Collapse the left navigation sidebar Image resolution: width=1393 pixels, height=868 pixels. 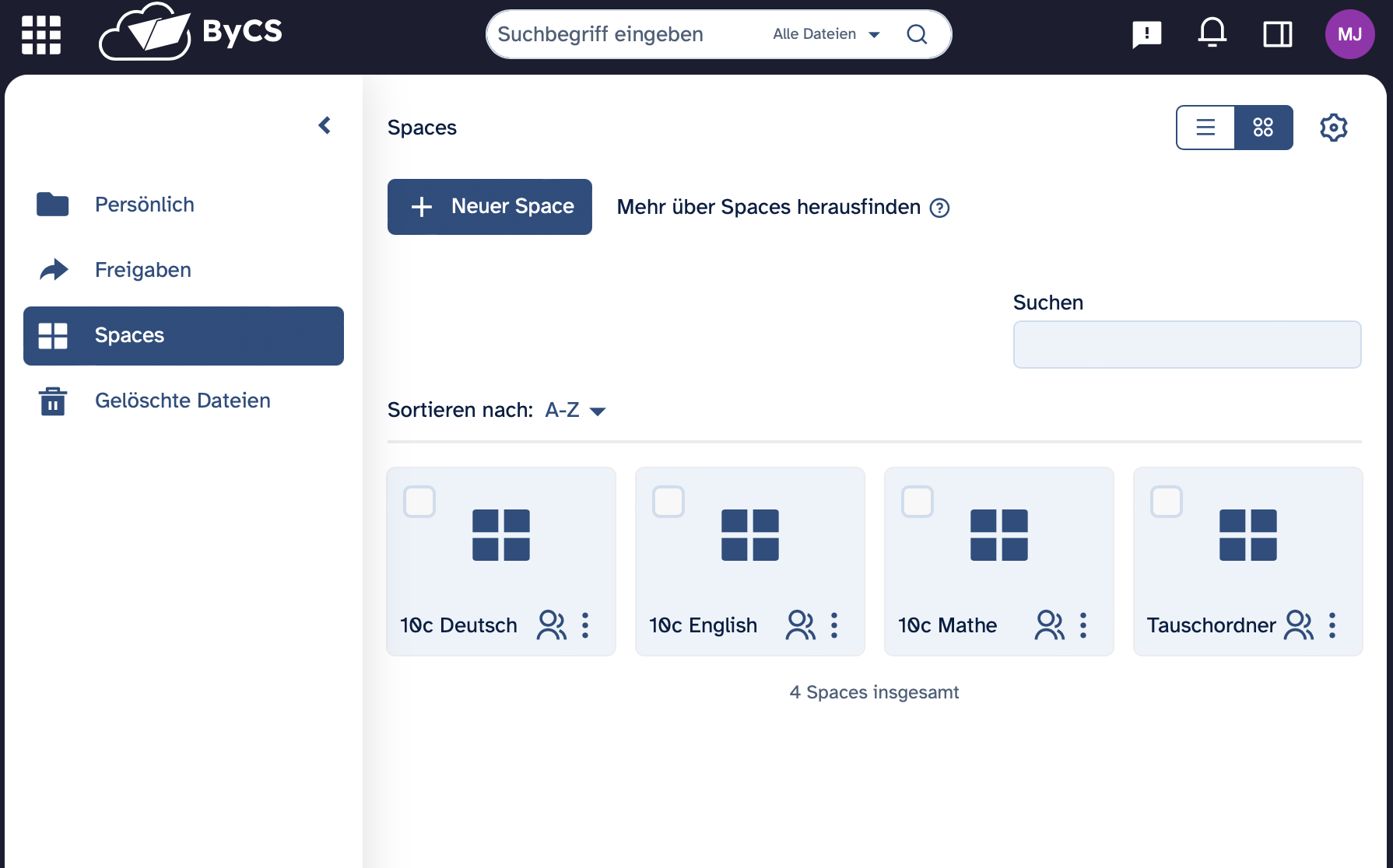(325, 125)
